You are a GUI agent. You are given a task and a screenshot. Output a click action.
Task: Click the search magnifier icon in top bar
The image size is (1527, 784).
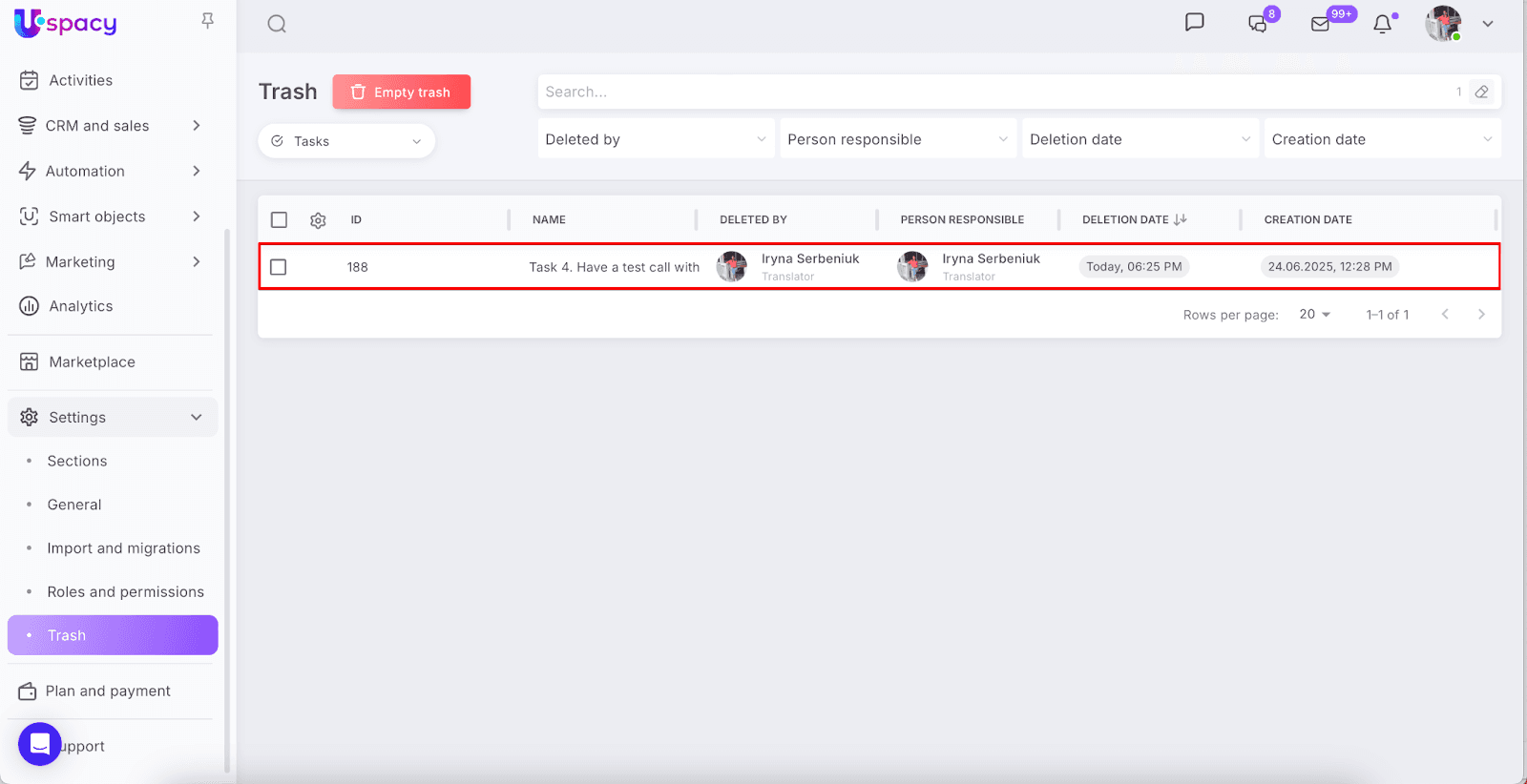[x=277, y=24]
